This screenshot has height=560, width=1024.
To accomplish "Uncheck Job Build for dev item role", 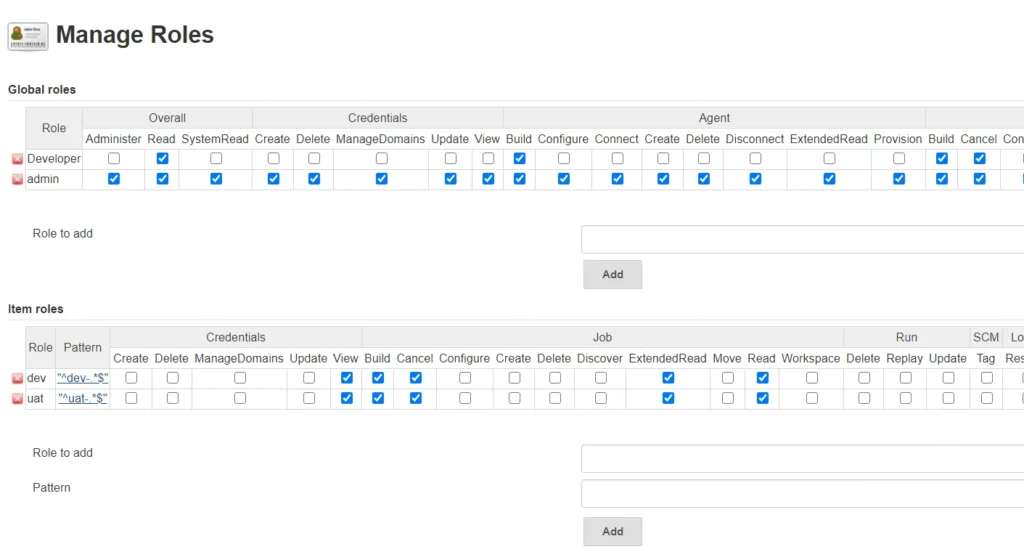I will pyautogui.click(x=378, y=377).
